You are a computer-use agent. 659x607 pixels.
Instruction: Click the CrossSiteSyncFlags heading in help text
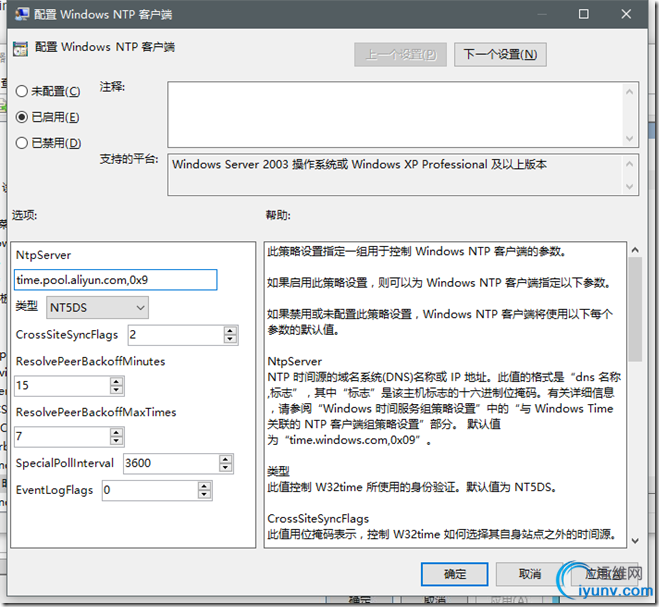(x=318, y=519)
